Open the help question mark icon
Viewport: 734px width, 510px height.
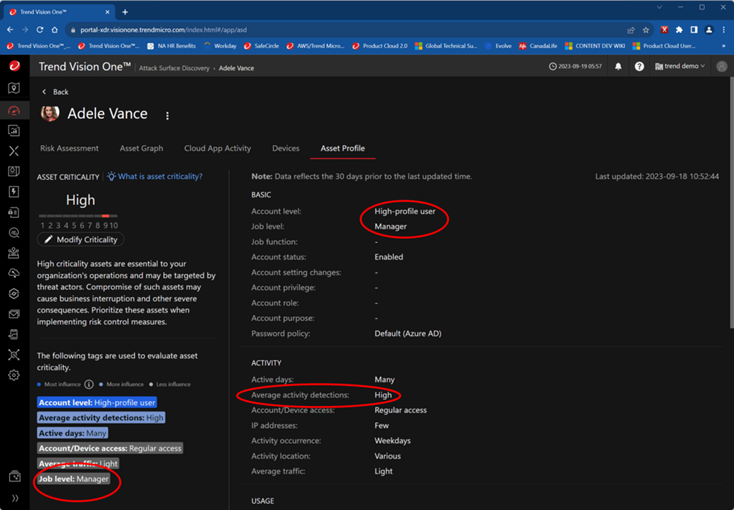tap(639, 67)
